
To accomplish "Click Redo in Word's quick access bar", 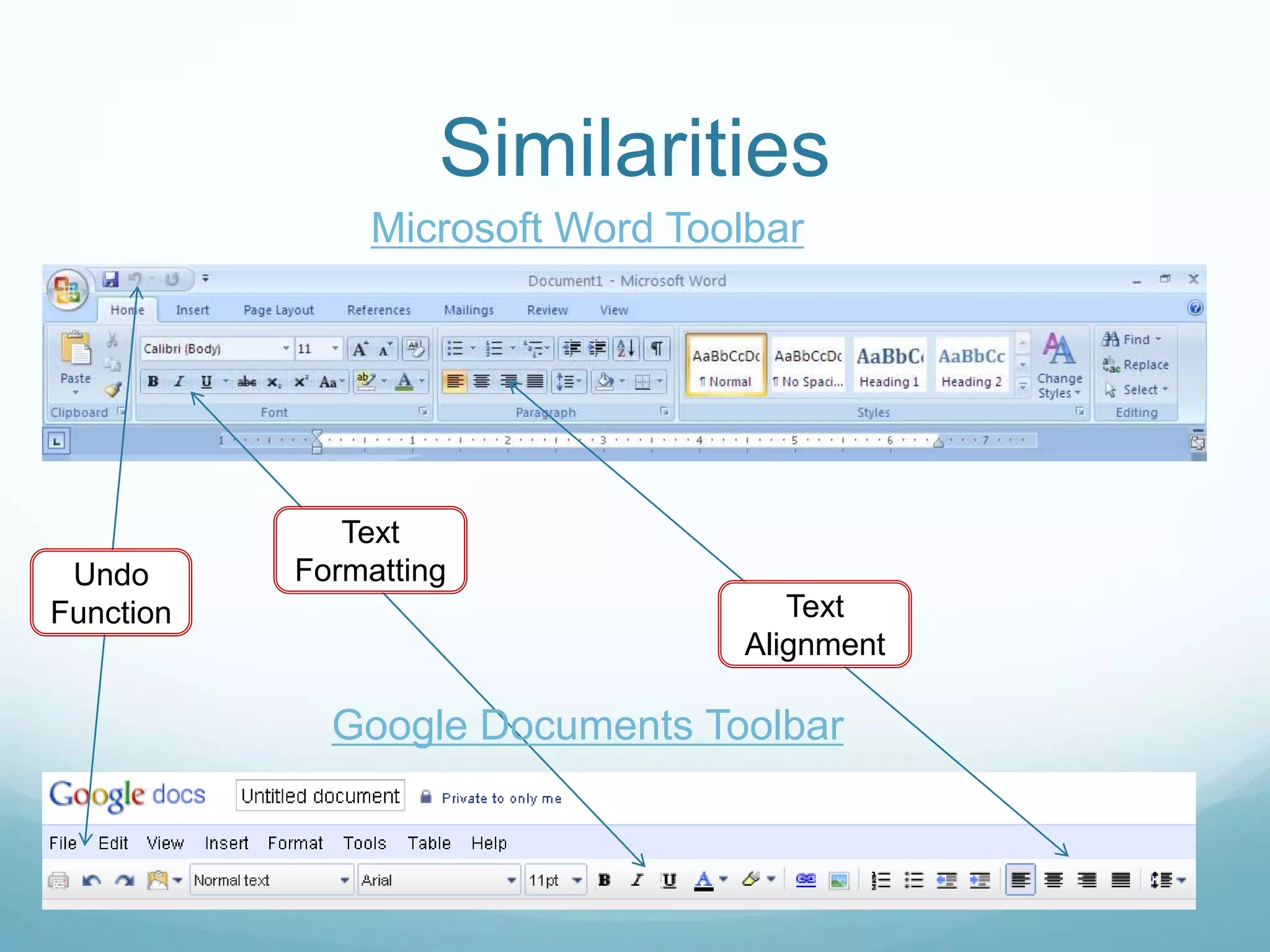I will point(172,280).
